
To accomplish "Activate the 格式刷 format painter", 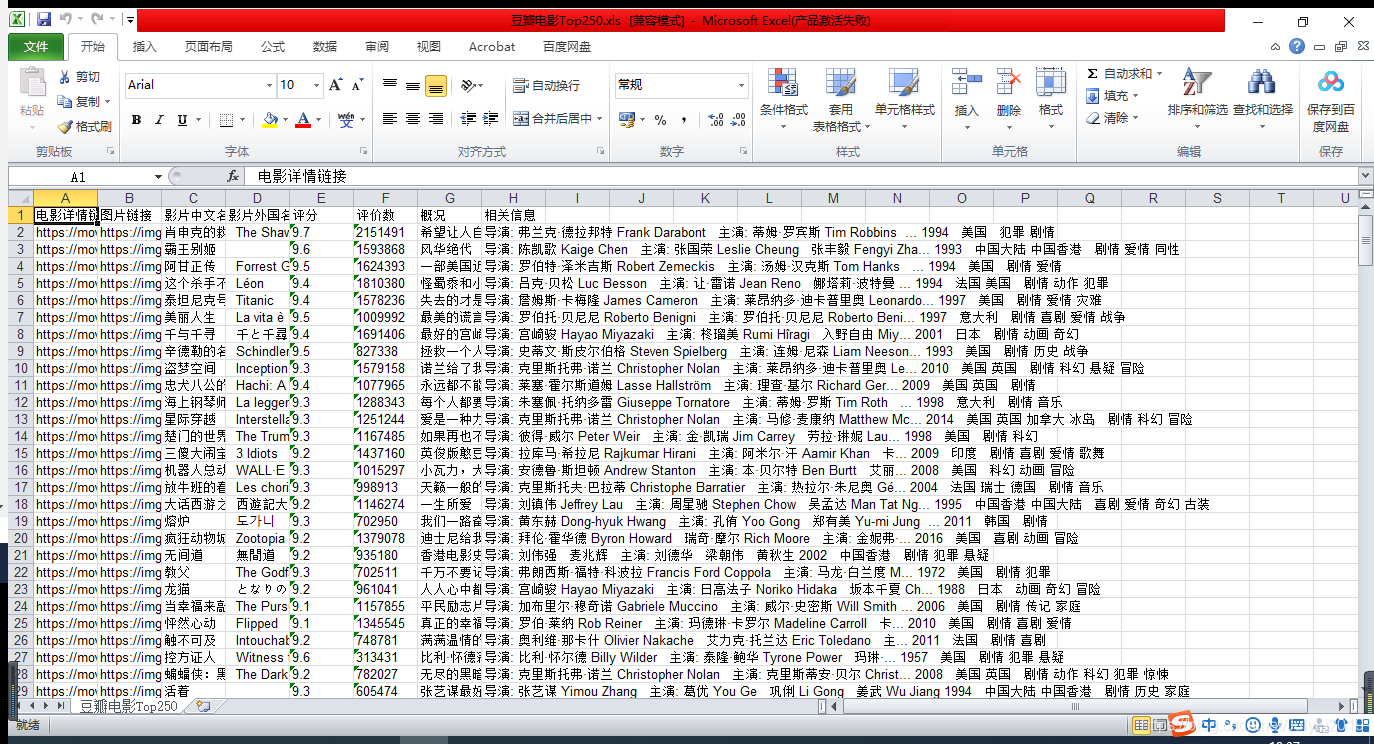I will 84,127.
